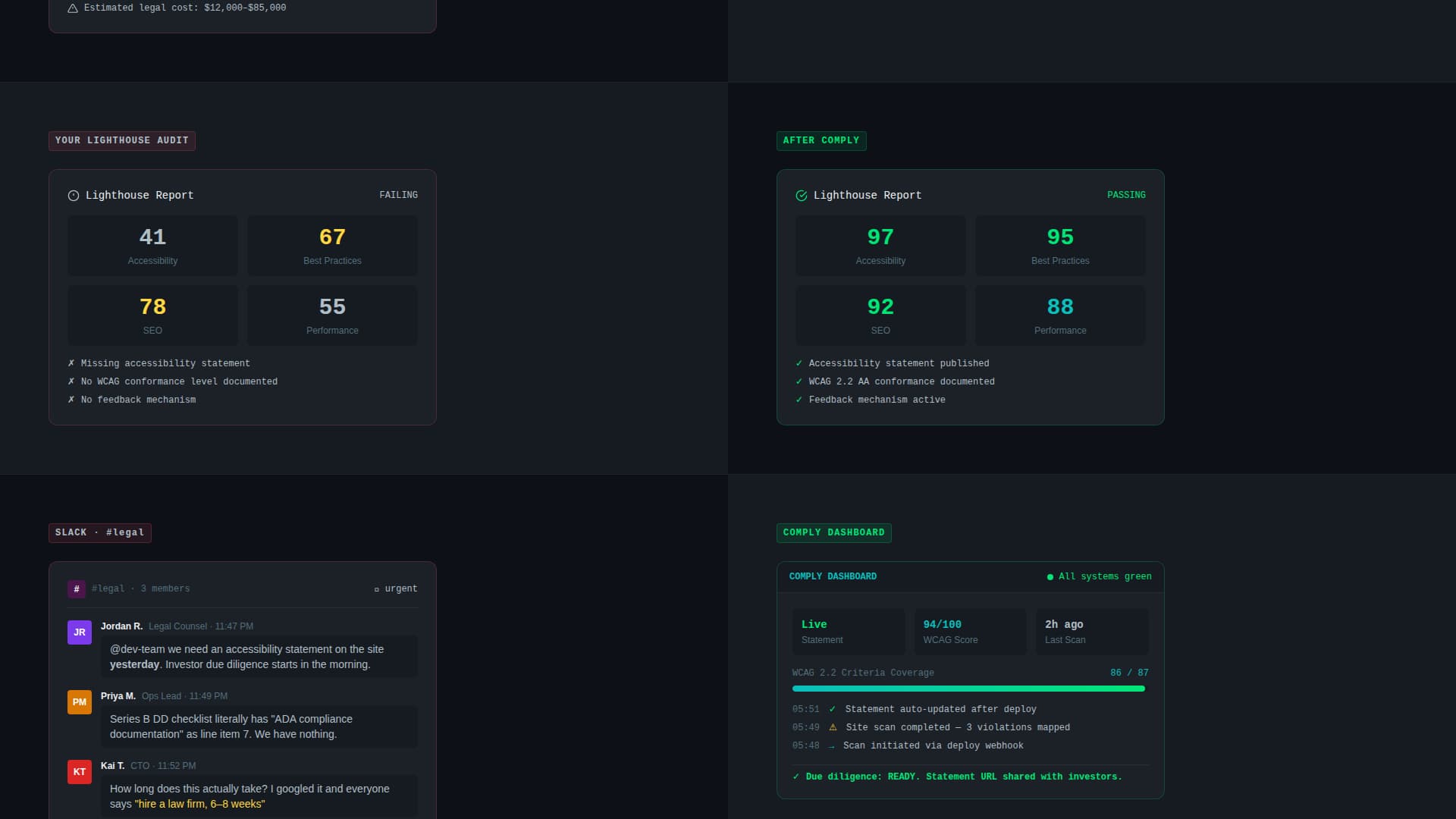Click the checkmark by Feedback mechanism active

(799, 400)
